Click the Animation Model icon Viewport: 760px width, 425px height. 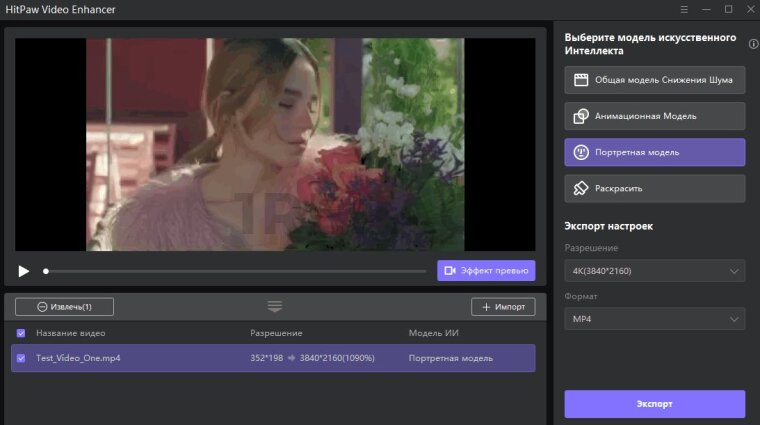pyautogui.click(x=580, y=116)
